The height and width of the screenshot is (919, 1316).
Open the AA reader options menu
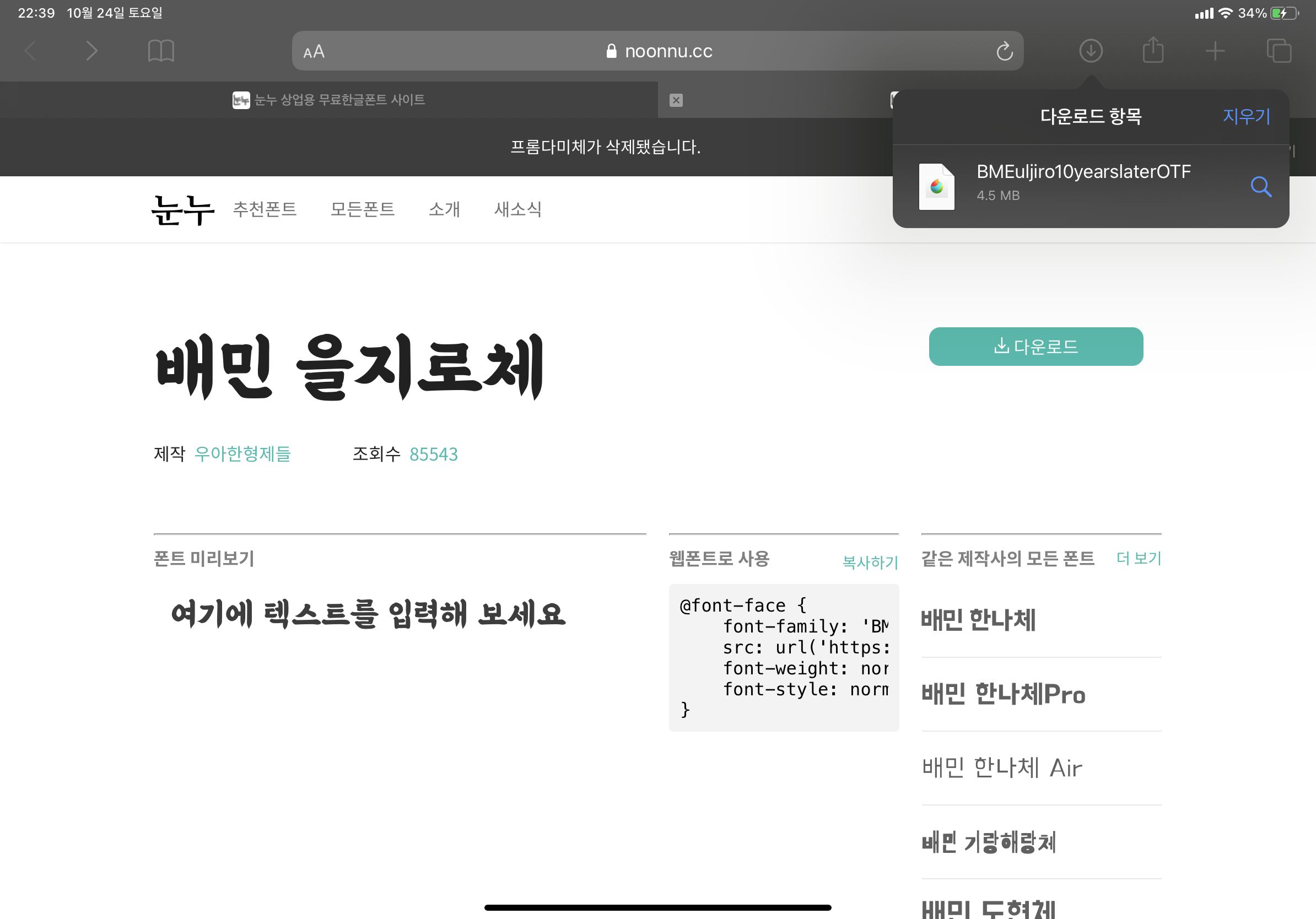click(314, 52)
